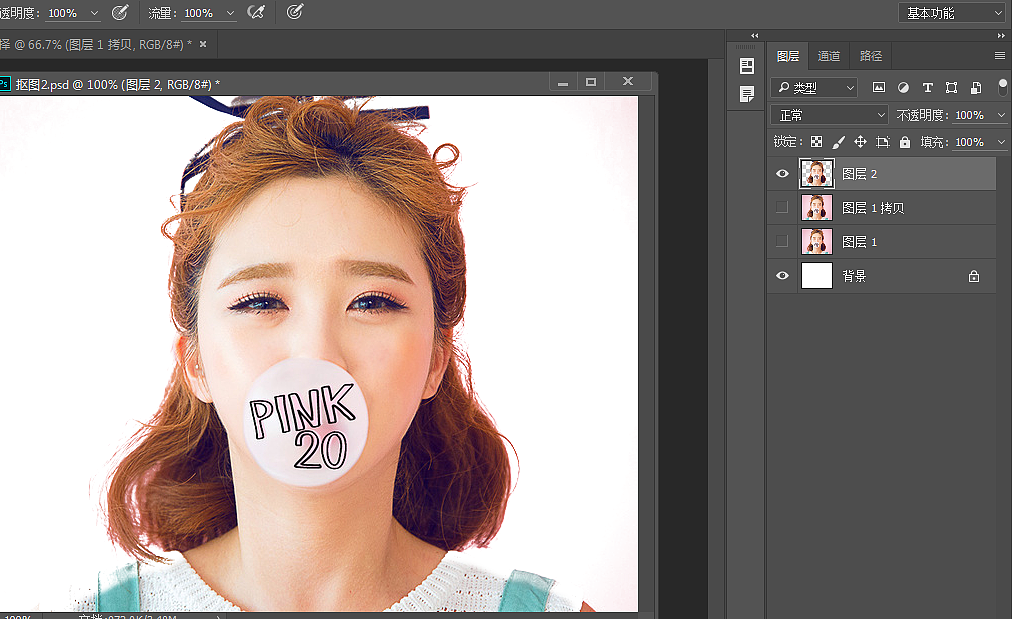Select the 背景 layer name
Screen dimensions: 1012x619
[854, 276]
